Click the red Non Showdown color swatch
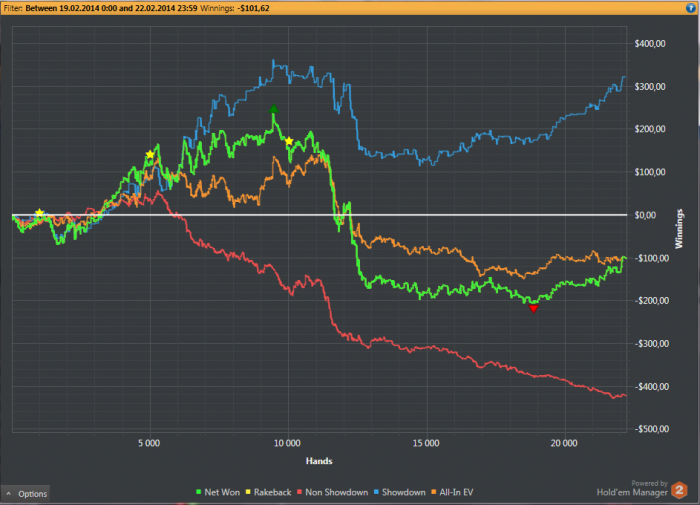 300,492
